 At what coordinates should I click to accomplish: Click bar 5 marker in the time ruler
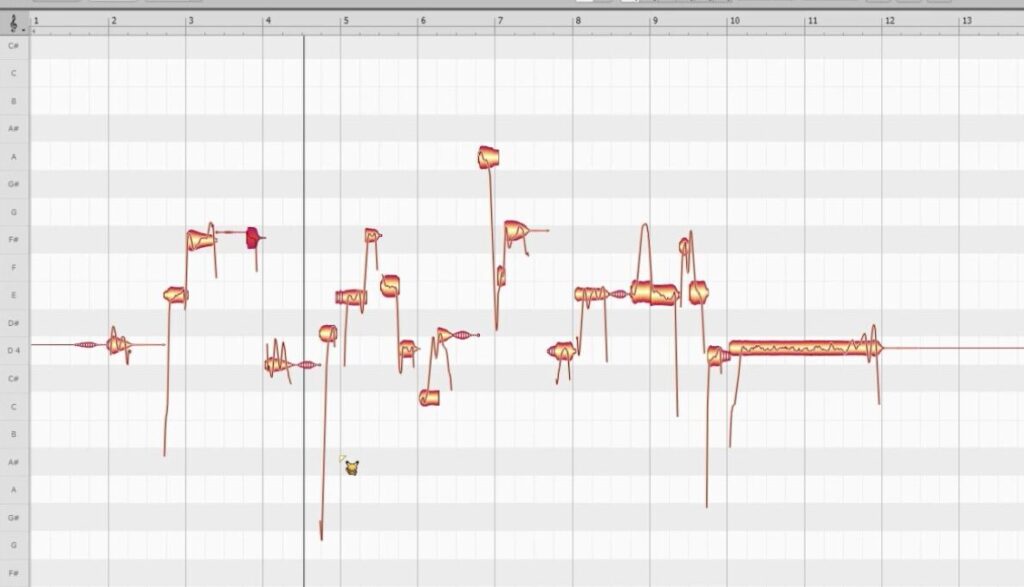[x=345, y=21]
